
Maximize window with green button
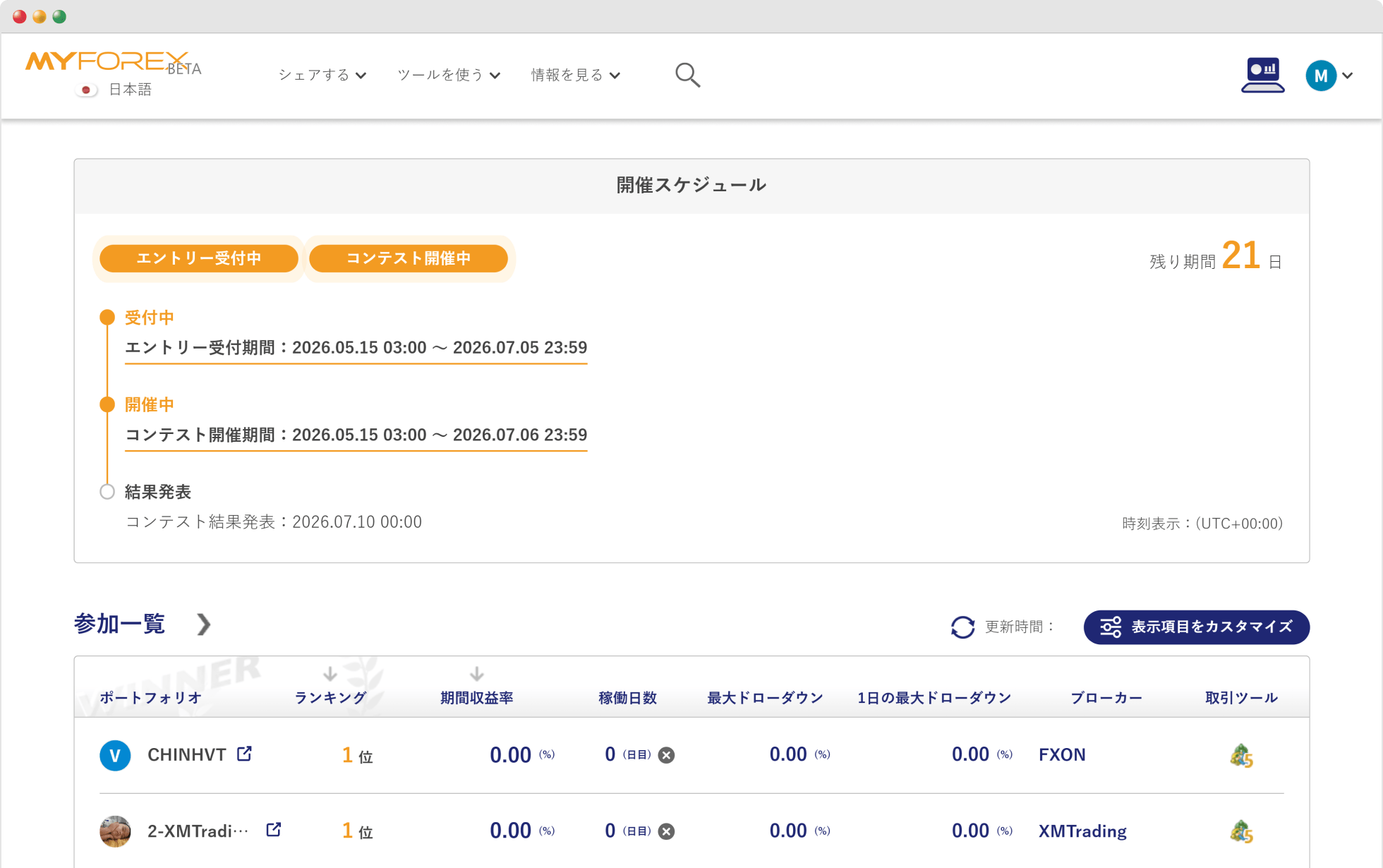[x=59, y=16]
